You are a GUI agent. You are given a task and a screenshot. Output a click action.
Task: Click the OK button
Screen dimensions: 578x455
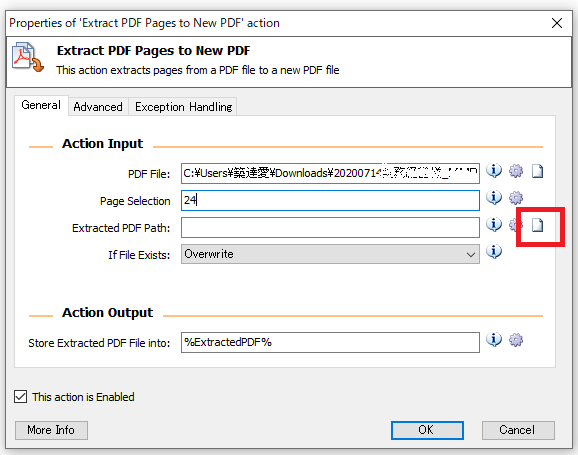[x=427, y=430]
